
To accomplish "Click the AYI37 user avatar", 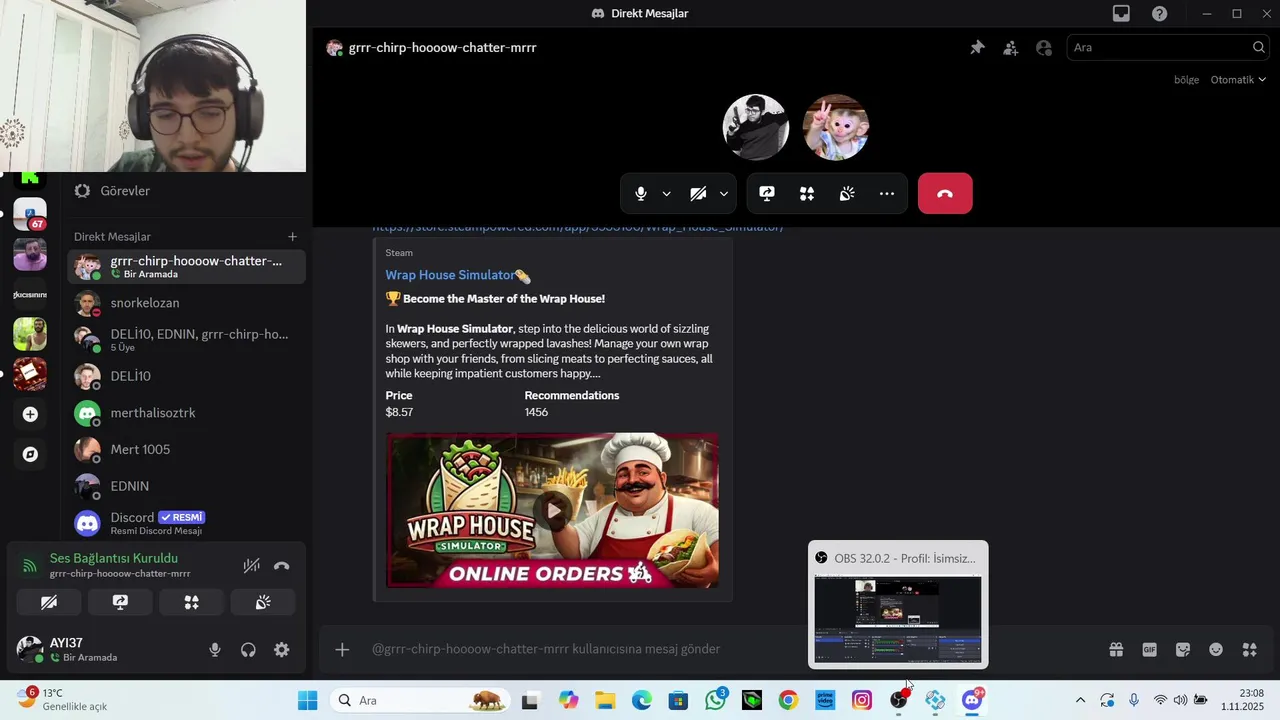I will pos(30,650).
